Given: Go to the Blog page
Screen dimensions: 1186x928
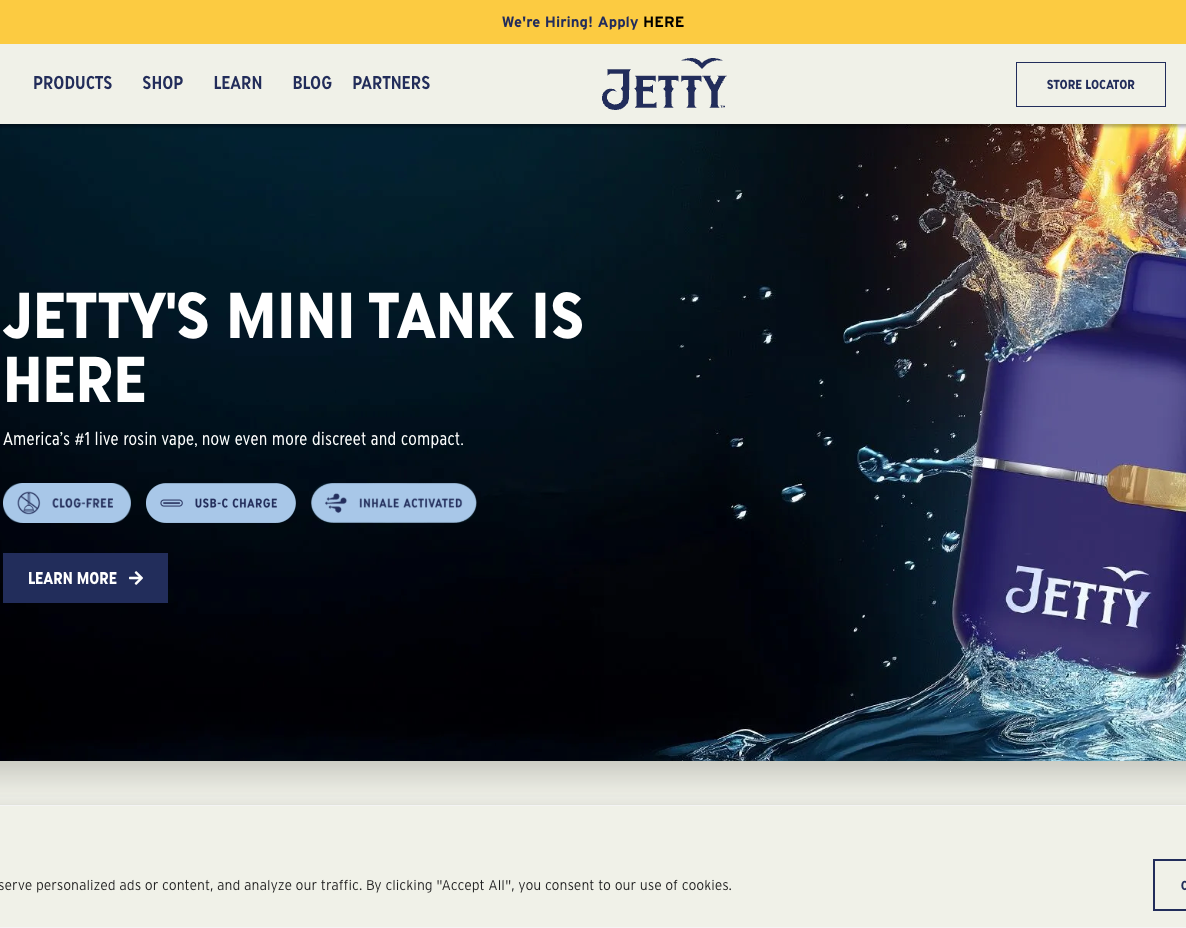Looking at the screenshot, I should click(312, 83).
